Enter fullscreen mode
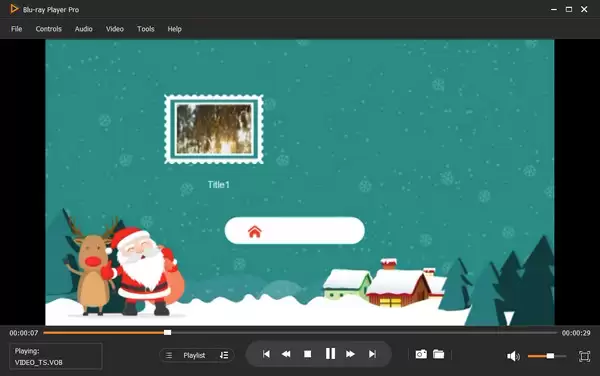Screen dimensions: 600x376 click(x=584, y=356)
